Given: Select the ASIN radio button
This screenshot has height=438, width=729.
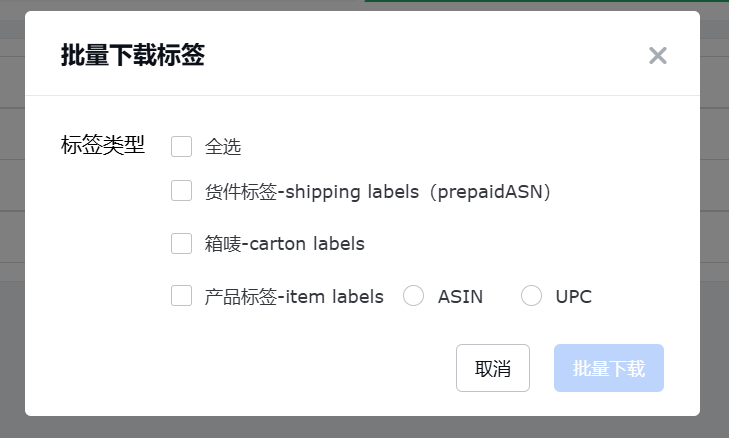Looking at the screenshot, I should coord(414,296).
